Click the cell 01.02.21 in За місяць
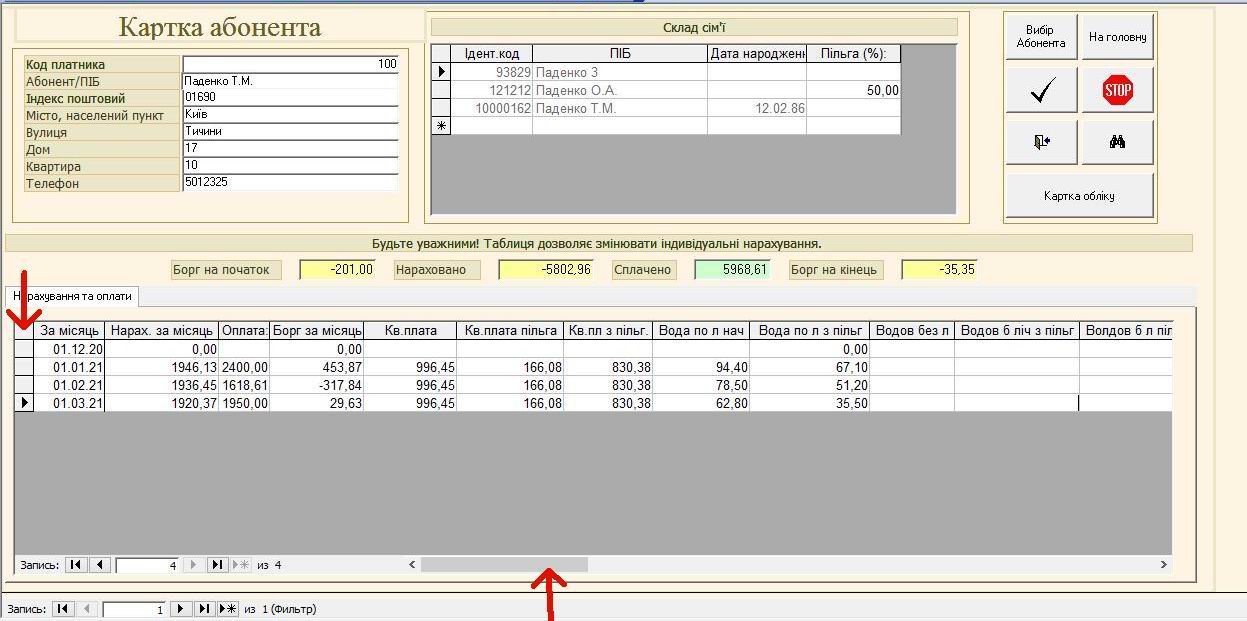The image size is (1247, 621). tap(70, 385)
